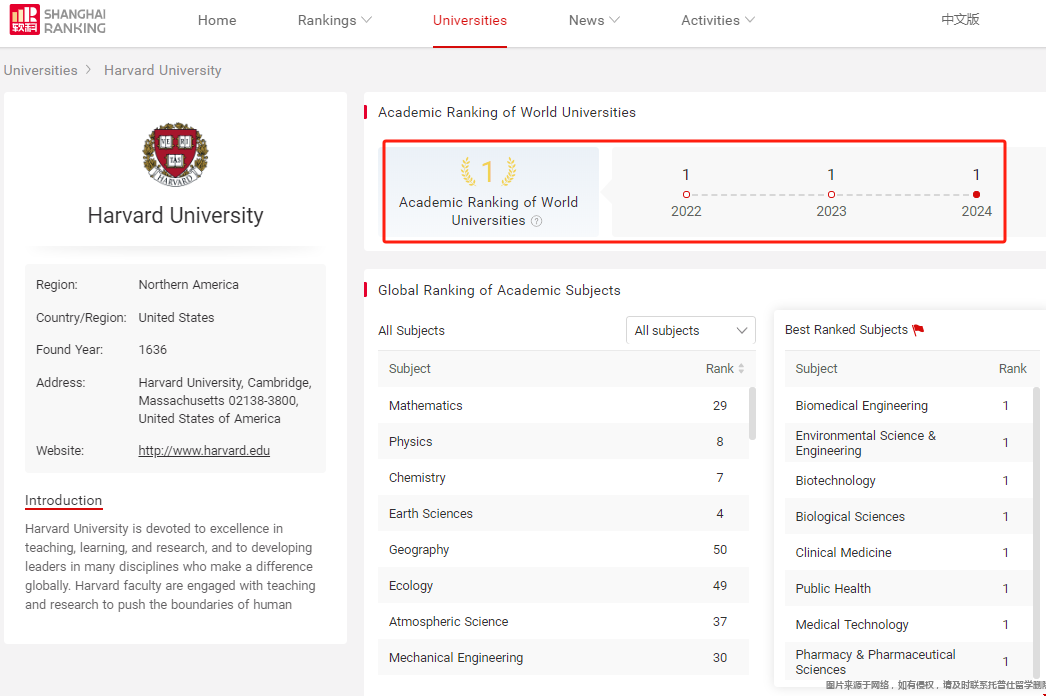Click the Rank header in Best Ranked Subjects
Viewport: 1046px width, 696px height.
(x=1013, y=368)
